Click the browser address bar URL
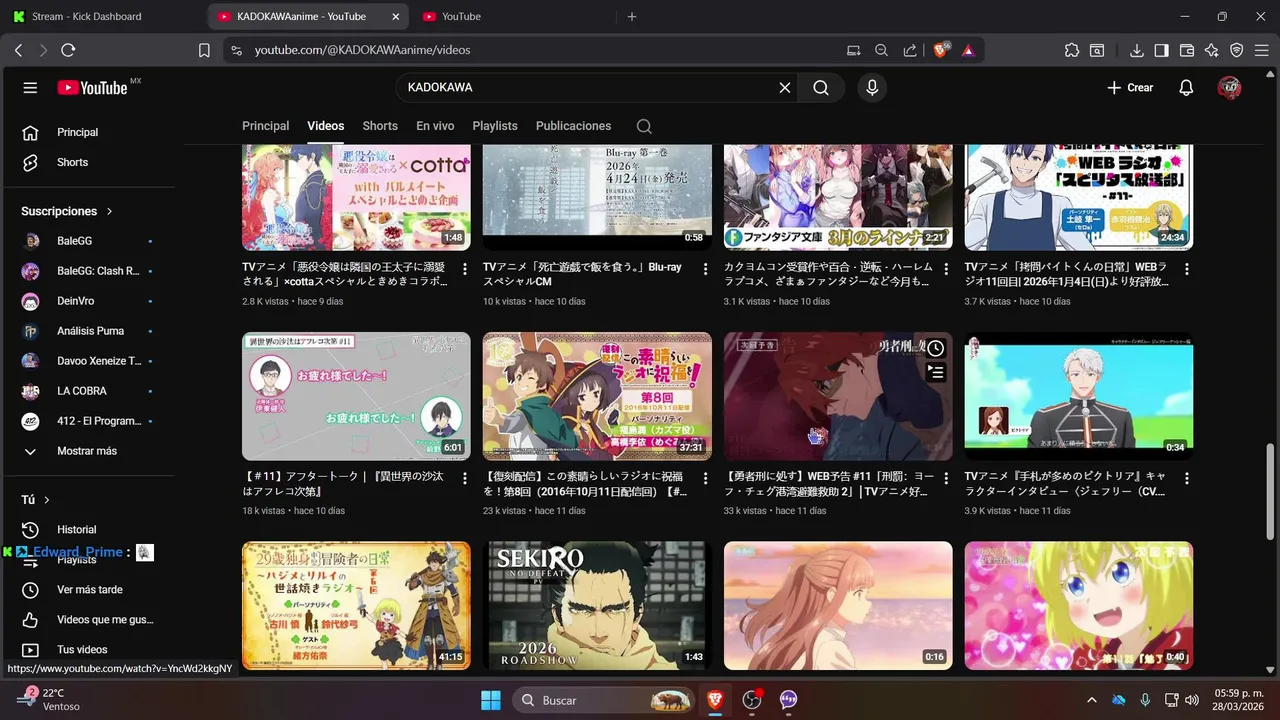This screenshot has height=720, width=1280. 362,50
